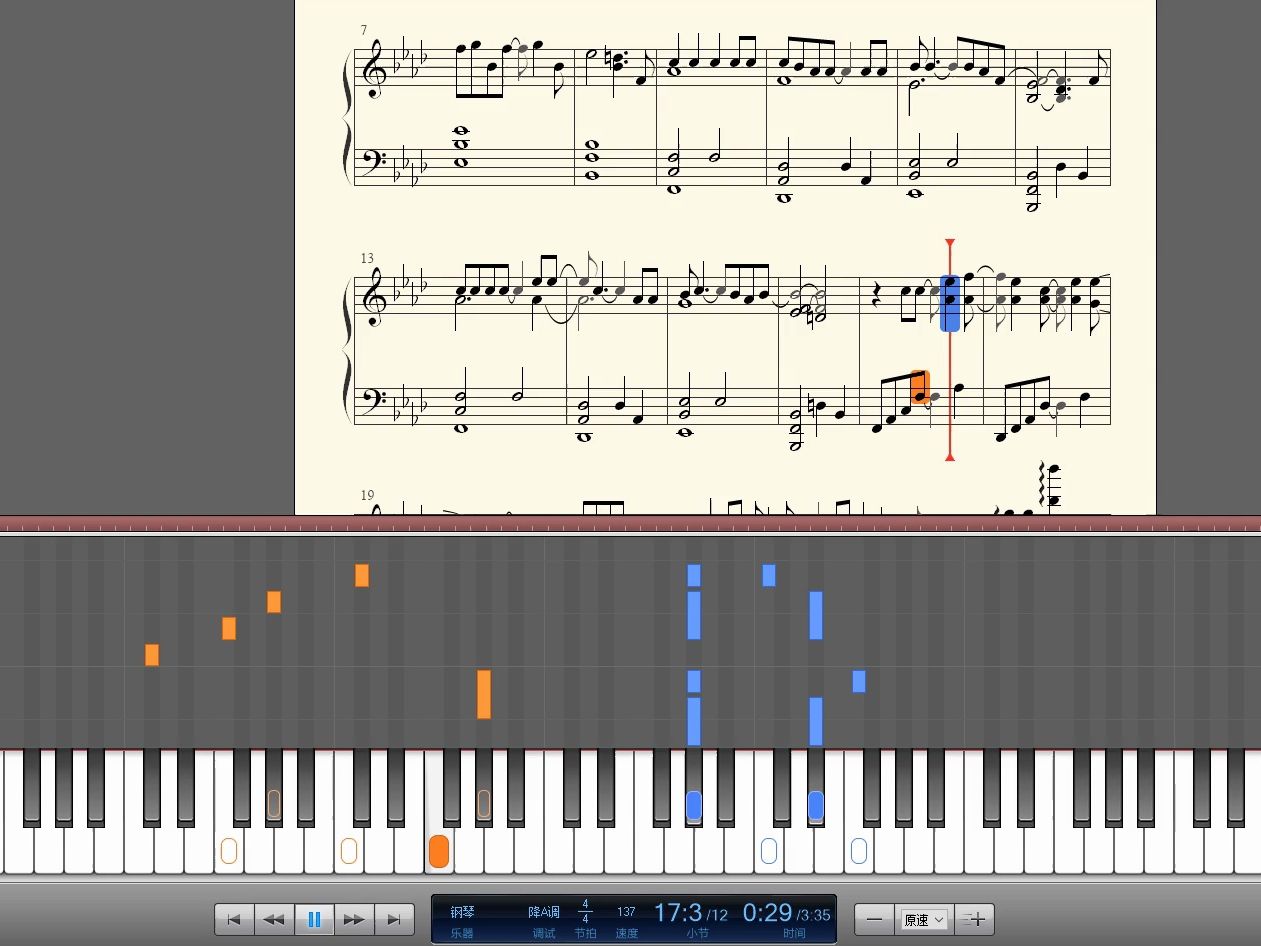Viewport: 1261px width, 946px height.
Task: Click the red playback cursor top marker
Action: click(x=950, y=243)
